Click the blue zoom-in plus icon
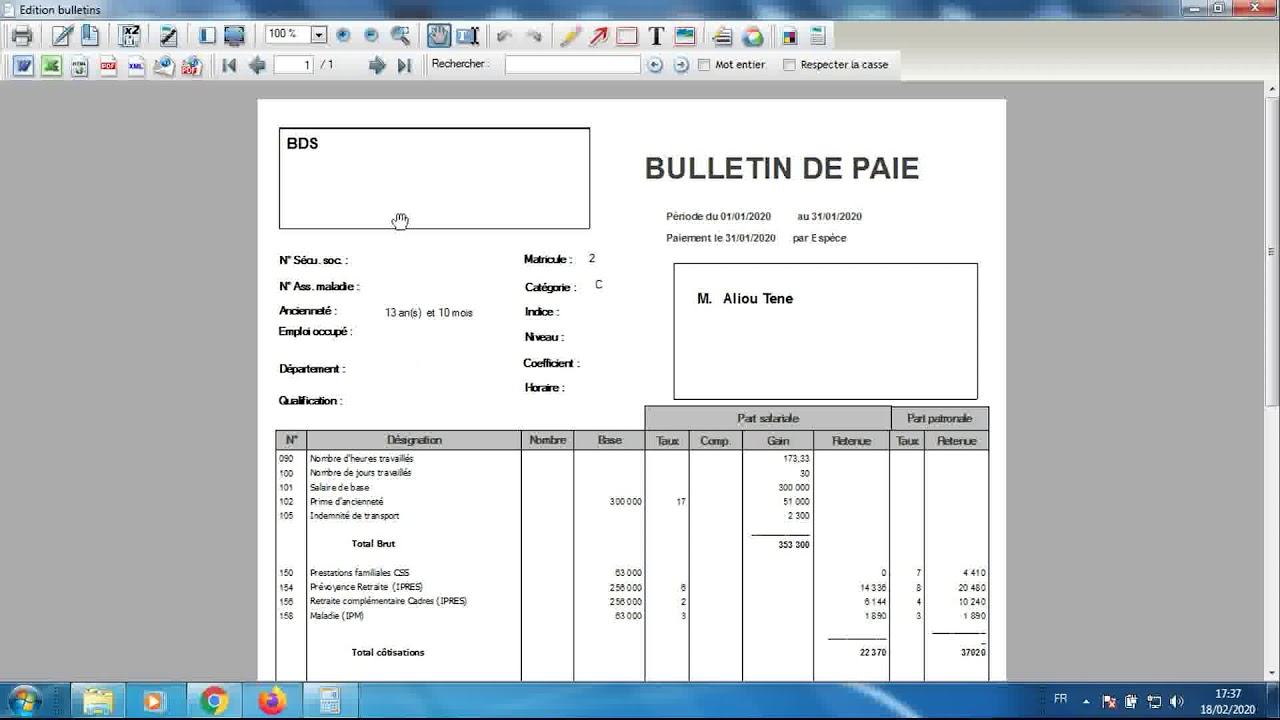The height and width of the screenshot is (720, 1280). pyautogui.click(x=344, y=36)
